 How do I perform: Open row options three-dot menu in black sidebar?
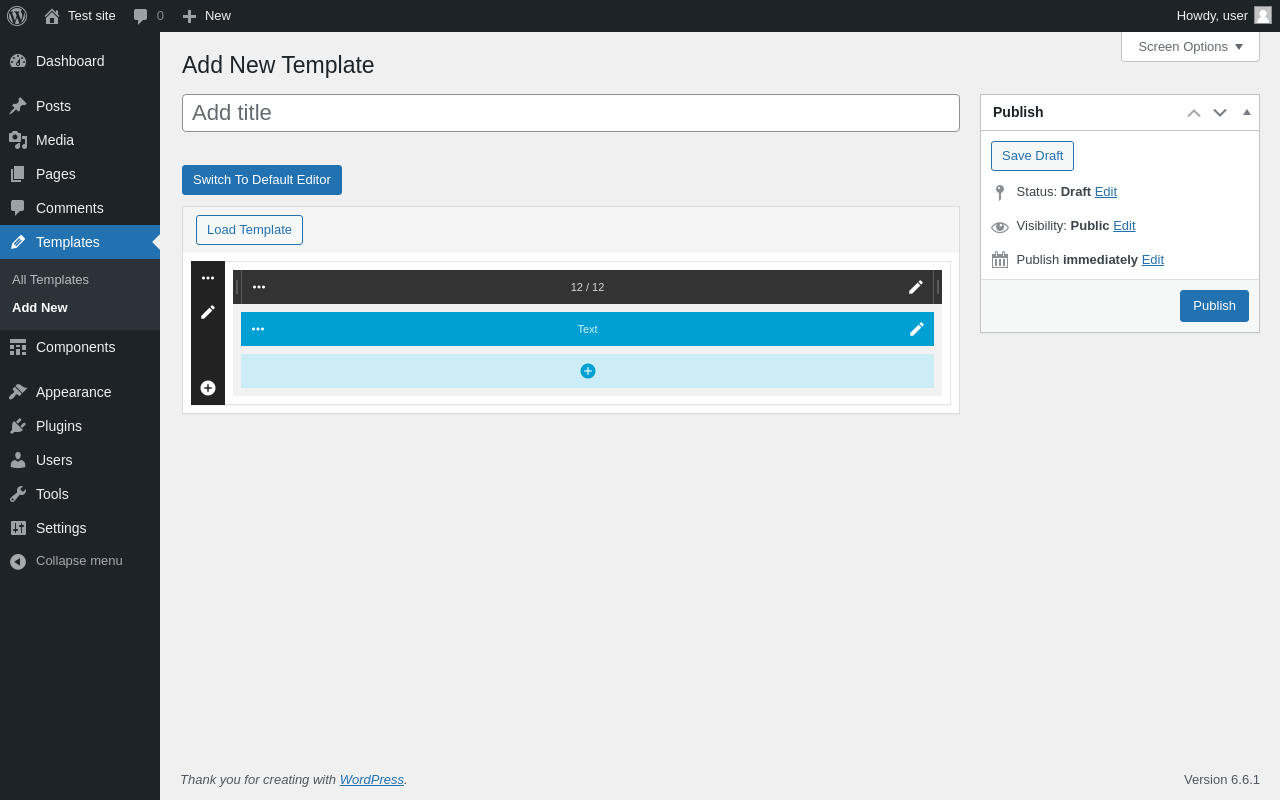pyautogui.click(x=208, y=278)
